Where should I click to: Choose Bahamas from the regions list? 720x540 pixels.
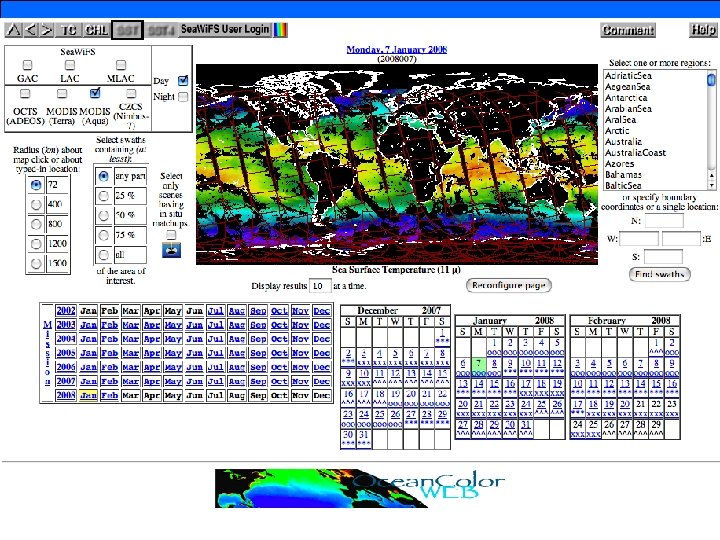point(625,175)
